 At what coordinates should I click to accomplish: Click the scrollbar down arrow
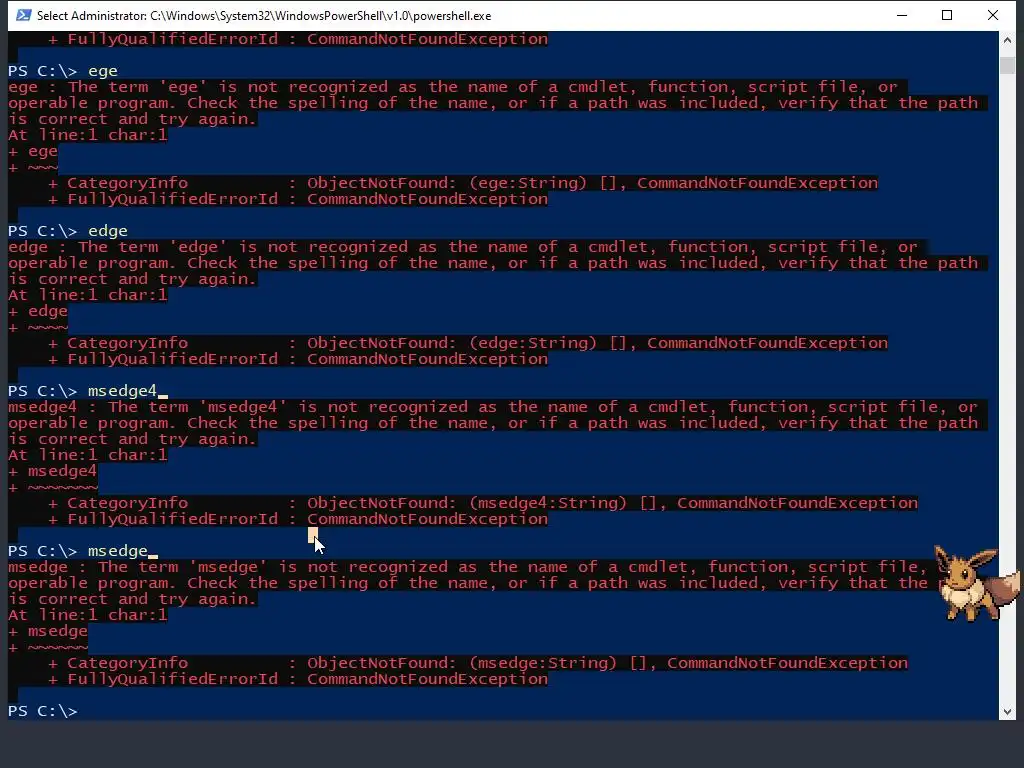tap(1006, 711)
